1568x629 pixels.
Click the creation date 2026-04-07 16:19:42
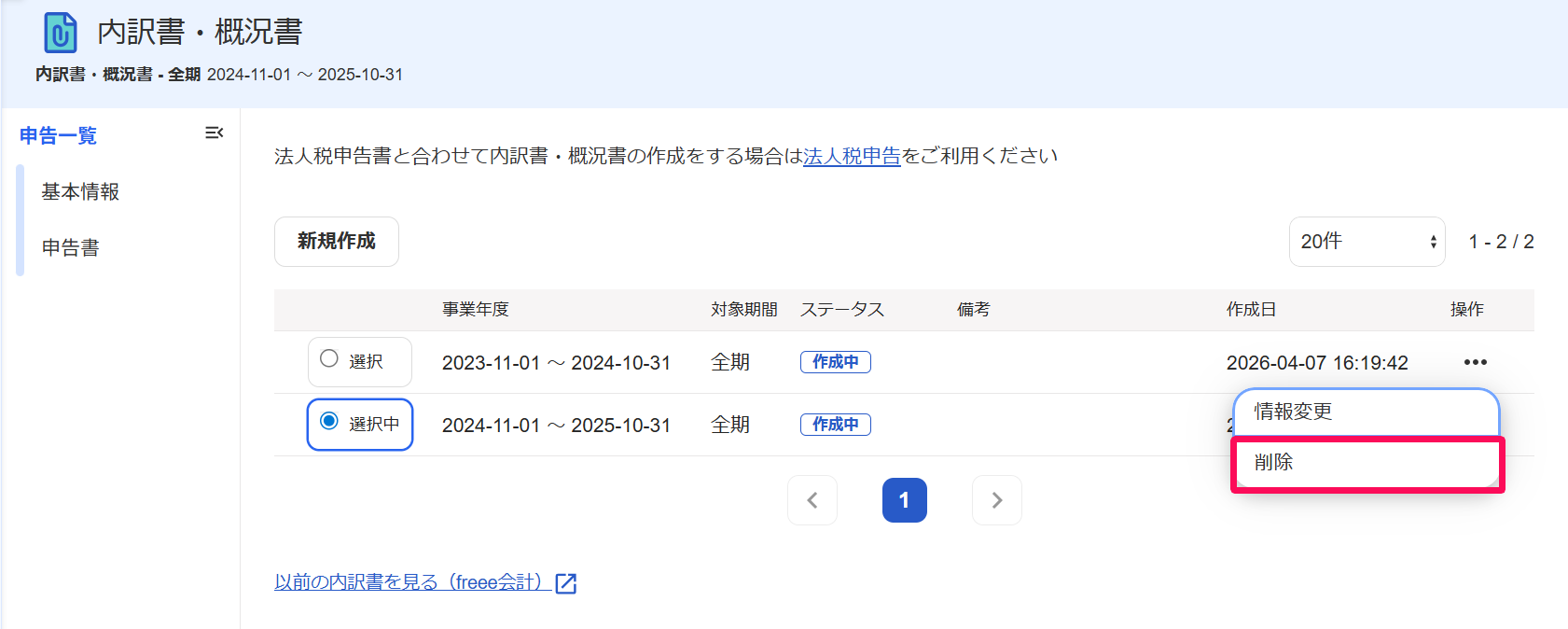(x=1317, y=363)
